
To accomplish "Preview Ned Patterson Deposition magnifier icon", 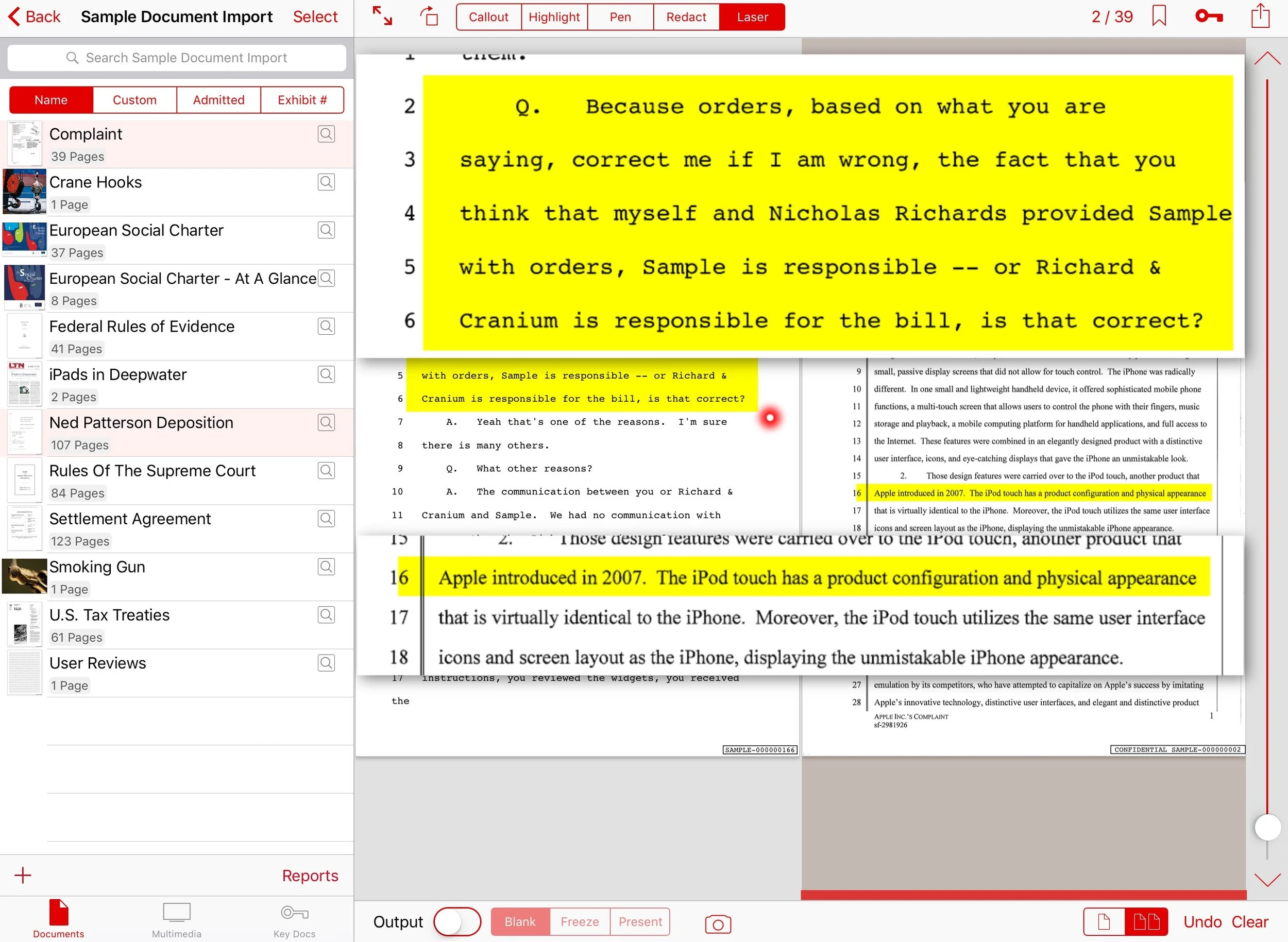I will [x=326, y=422].
